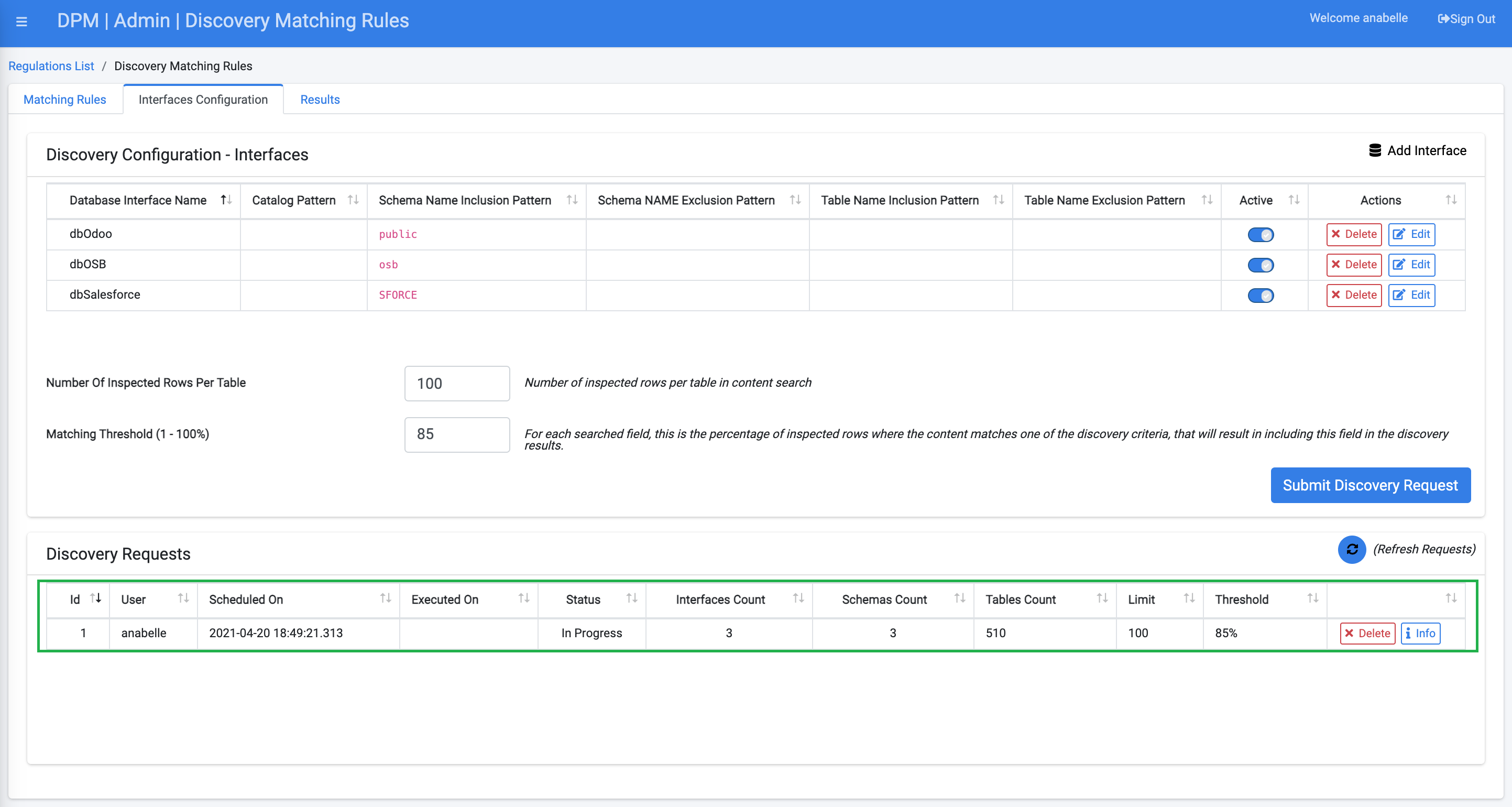Sort requests by Status column arrows
The height and width of the screenshot is (807, 1512).
point(631,598)
